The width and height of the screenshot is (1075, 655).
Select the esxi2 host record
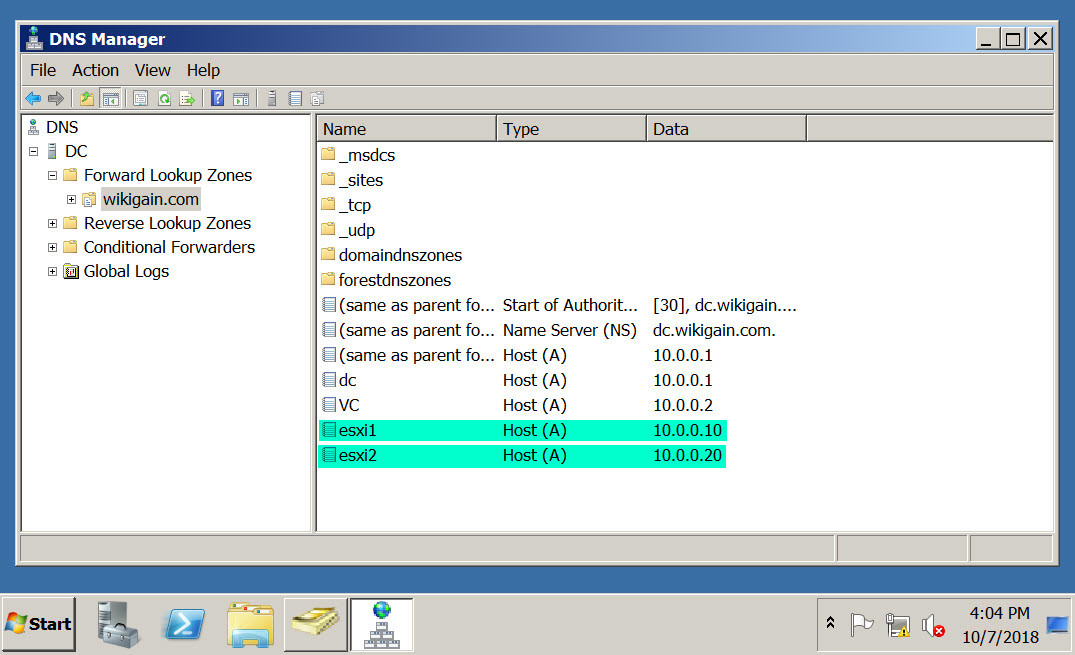click(522, 455)
